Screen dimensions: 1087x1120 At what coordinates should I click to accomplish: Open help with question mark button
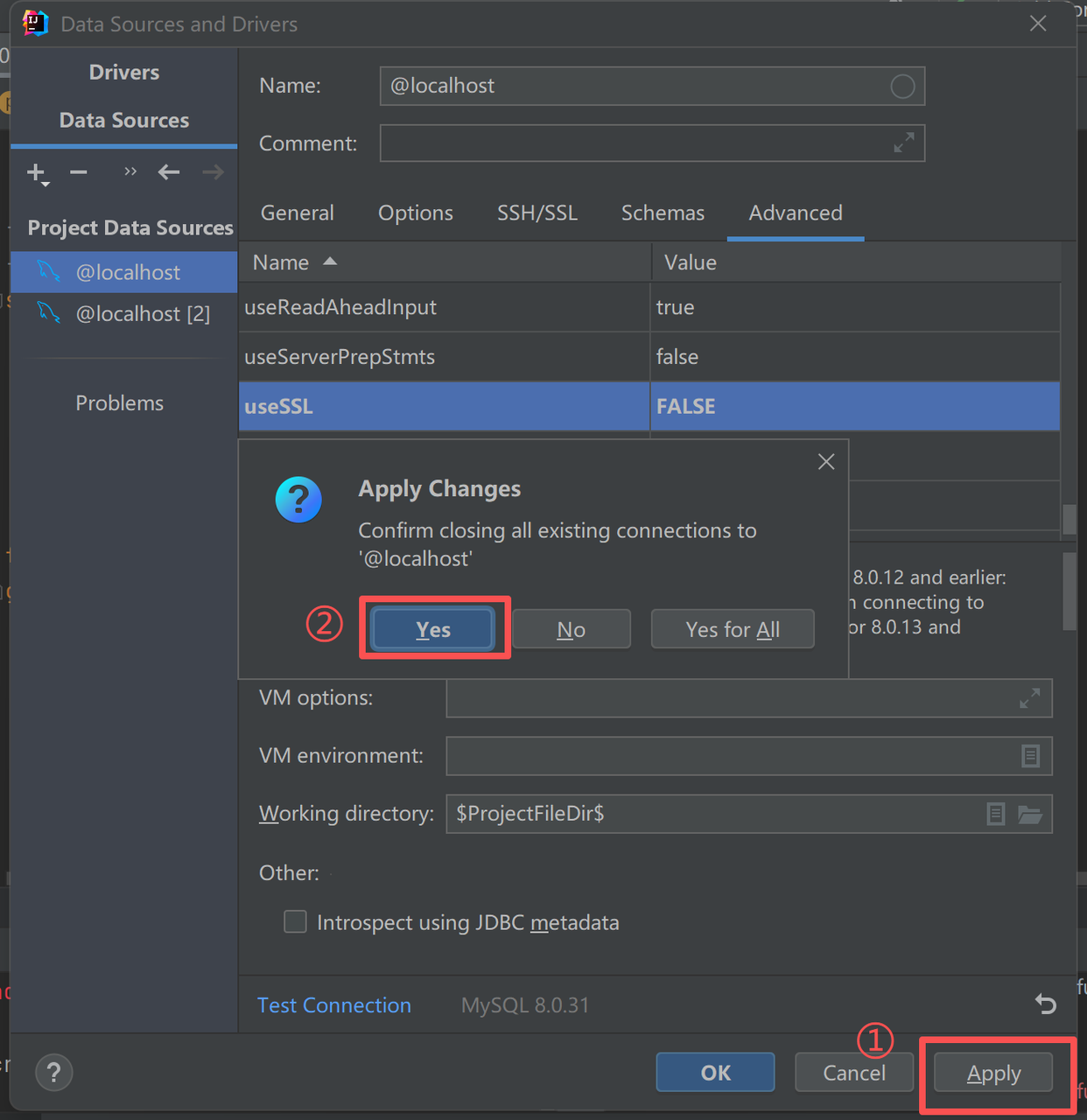click(54, 1072)
